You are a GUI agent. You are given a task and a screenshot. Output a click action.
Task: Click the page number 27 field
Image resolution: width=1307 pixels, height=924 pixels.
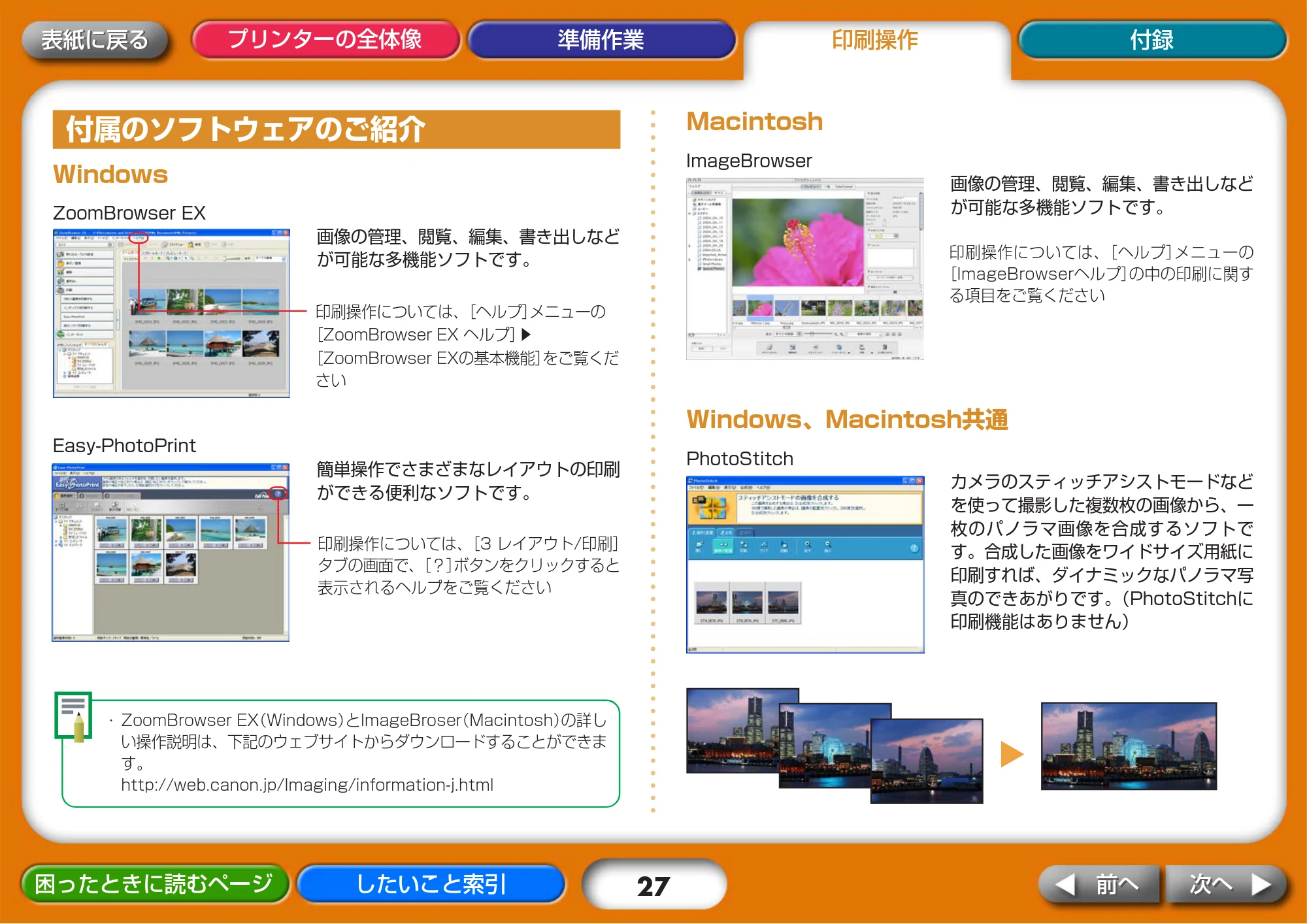pyautogui.click(x=653, y=885)
